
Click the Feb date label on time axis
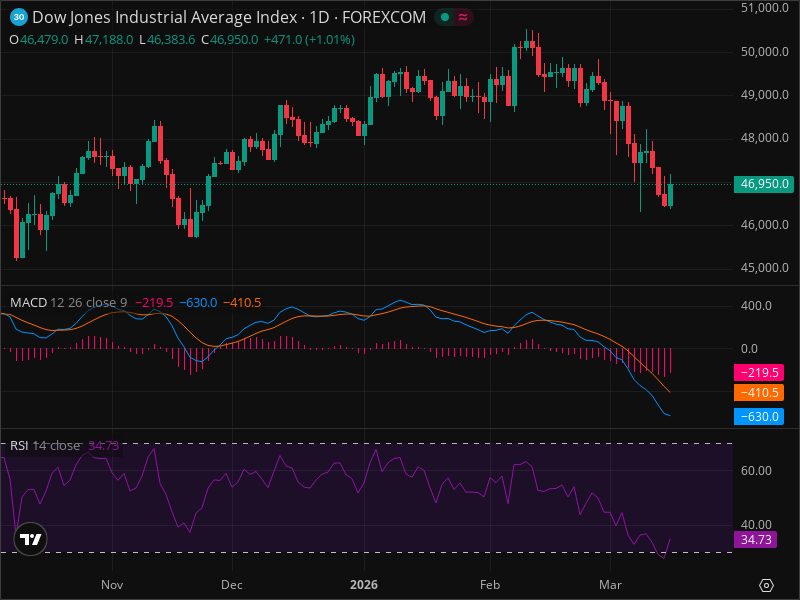coord(490,585)
